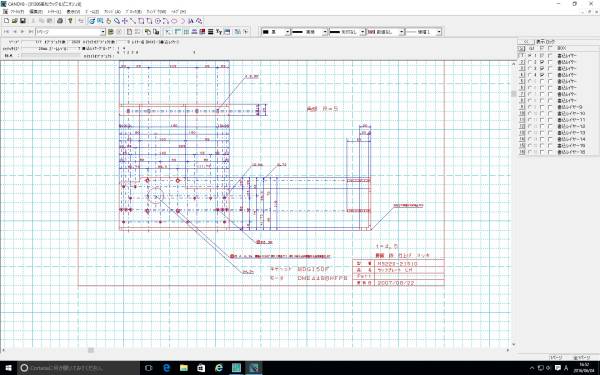
Task: Open the line width dropdown
Action: pos(439,32)
